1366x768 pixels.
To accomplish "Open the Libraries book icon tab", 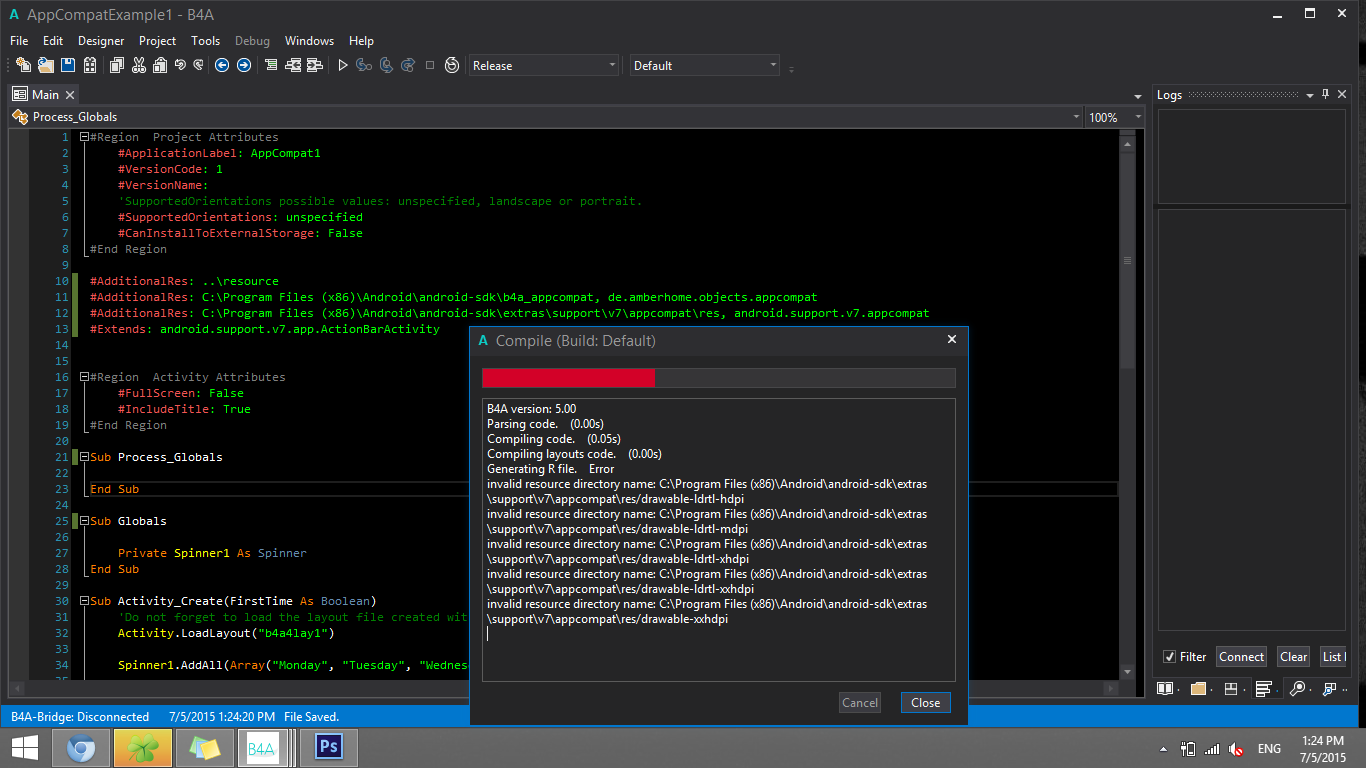I will [1165, 689].
